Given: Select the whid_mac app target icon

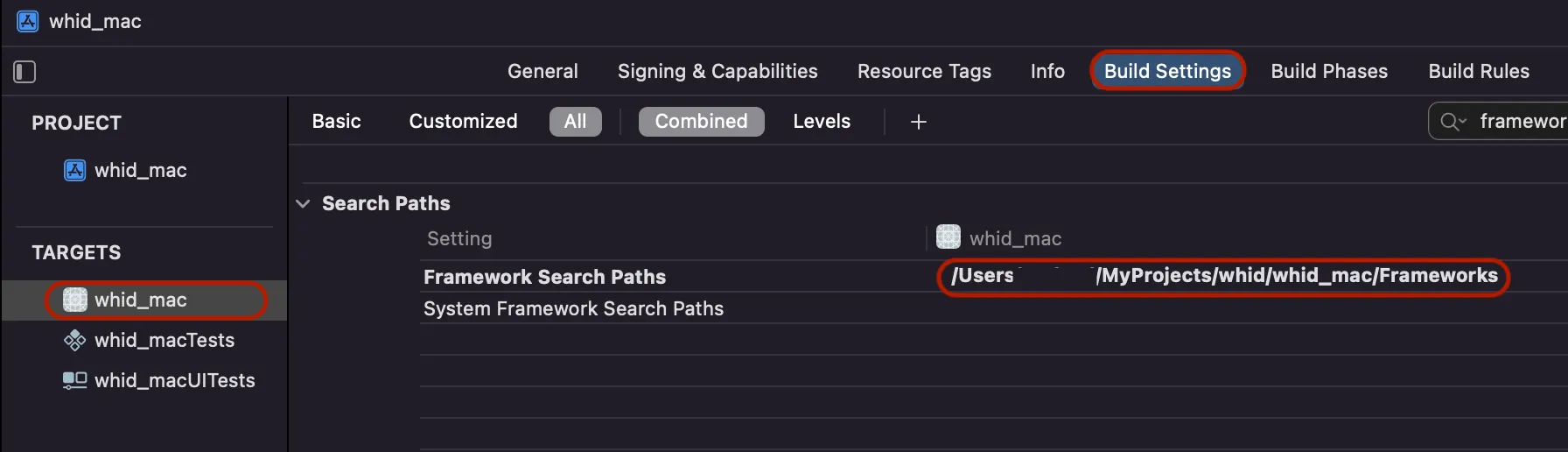Looking at the screenshot, I should coord(75,300).
